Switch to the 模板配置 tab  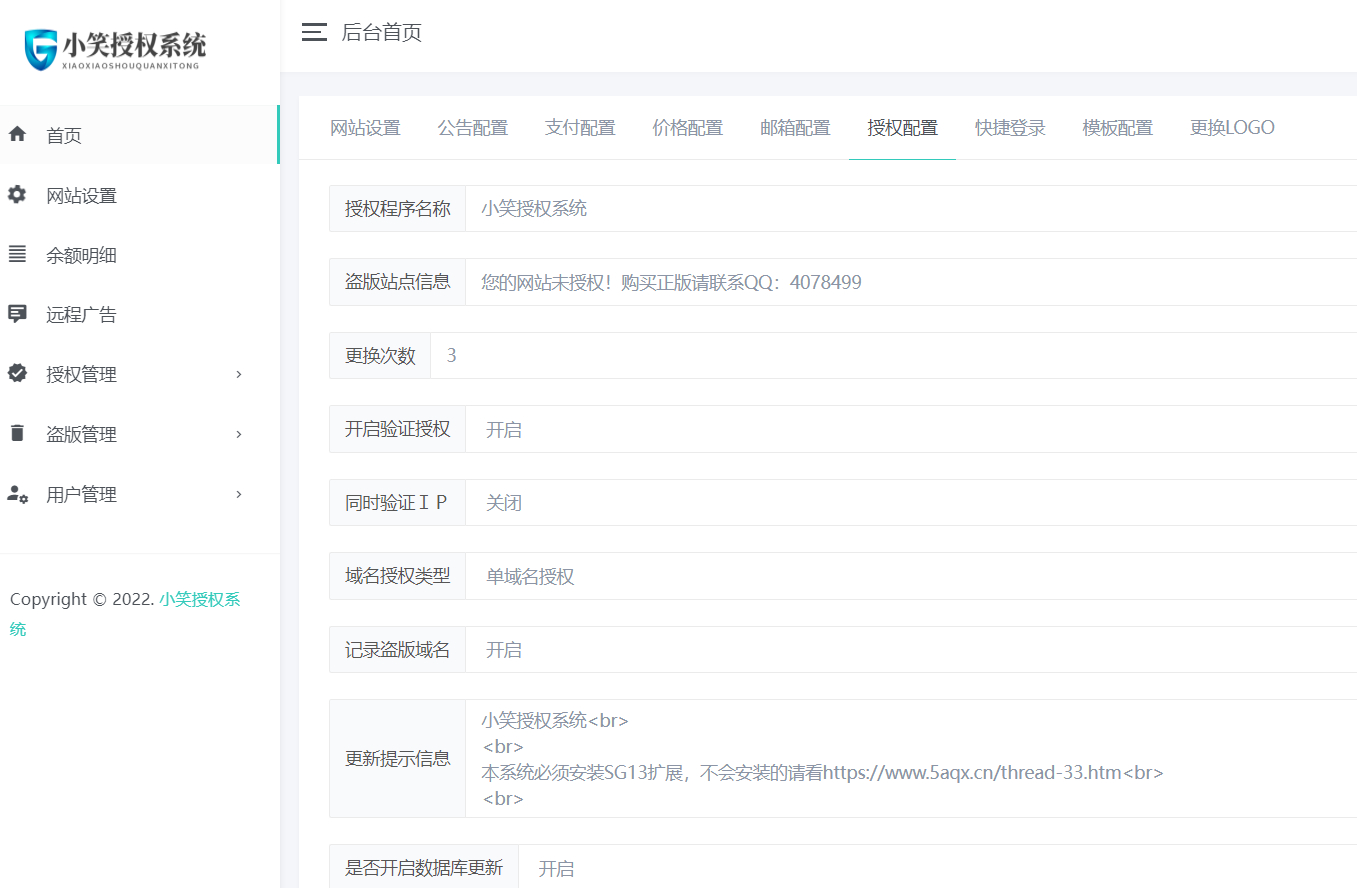tap(1118, 128)
